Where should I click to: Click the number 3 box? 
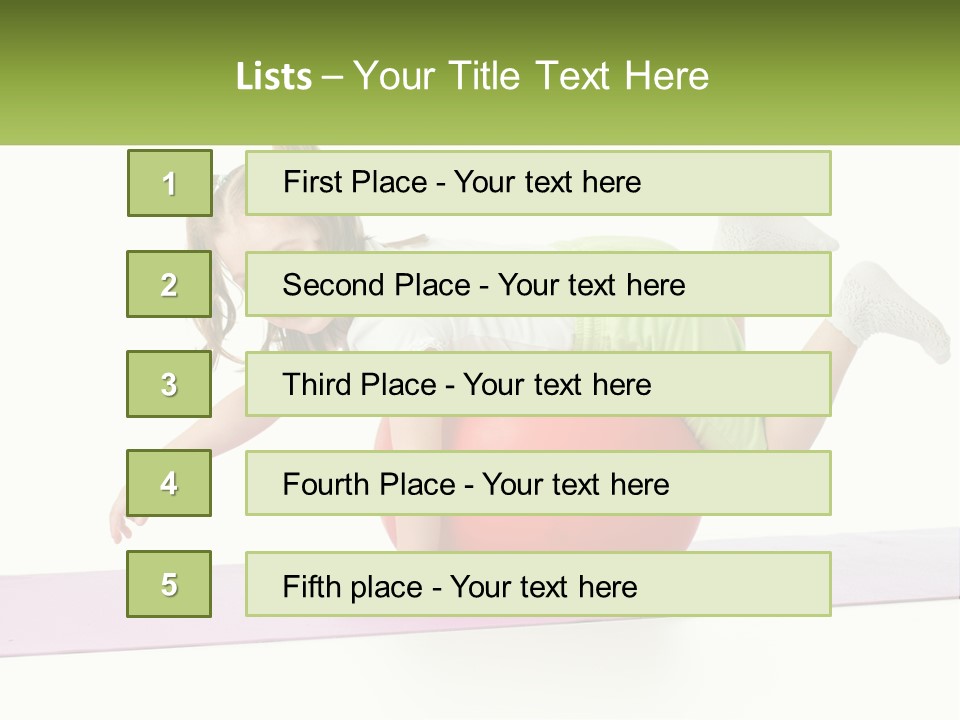pos(169,384)
